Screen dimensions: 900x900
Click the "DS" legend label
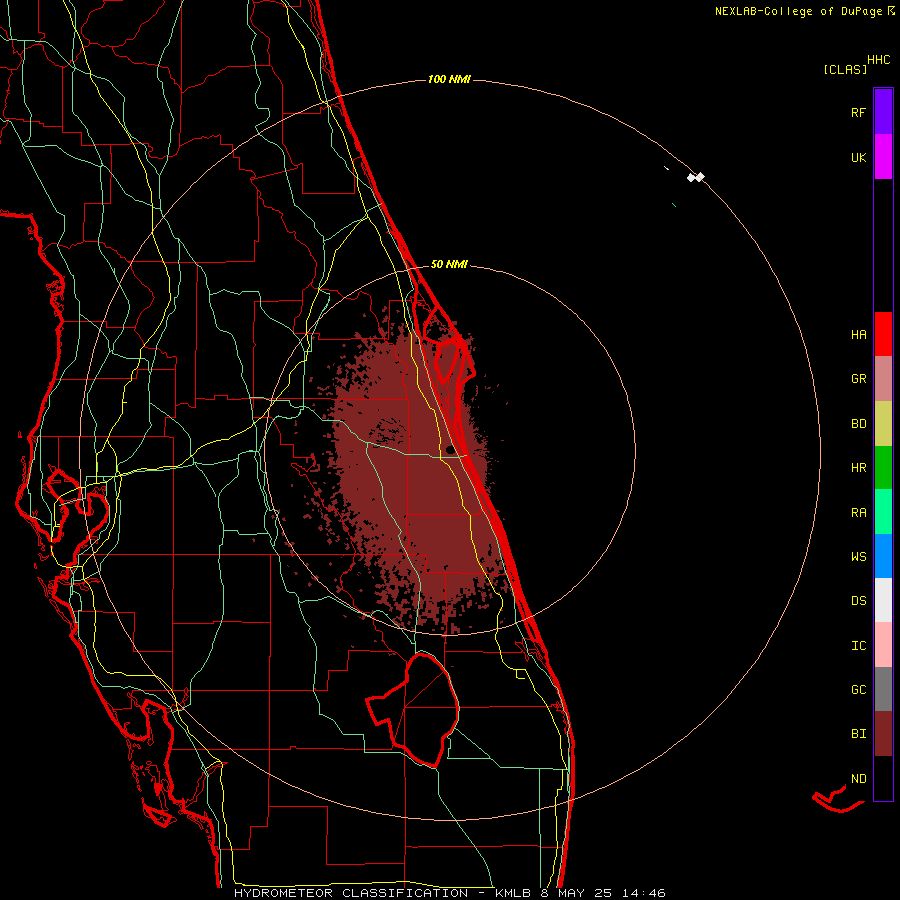pyautogui.click(x=858, y=601)
